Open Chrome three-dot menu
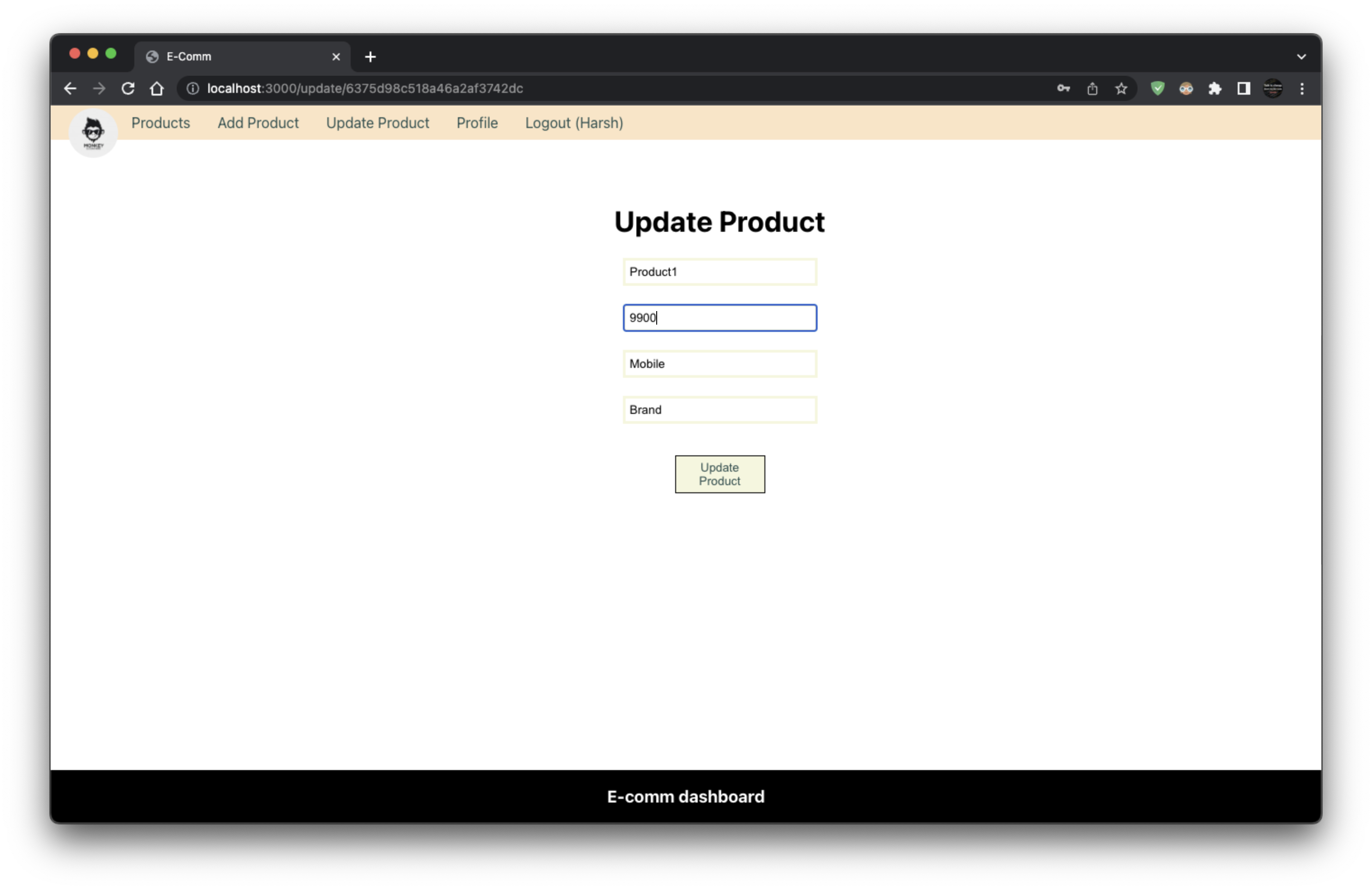The width and height of the screenshot is (1372, 890). point(1302,88)
